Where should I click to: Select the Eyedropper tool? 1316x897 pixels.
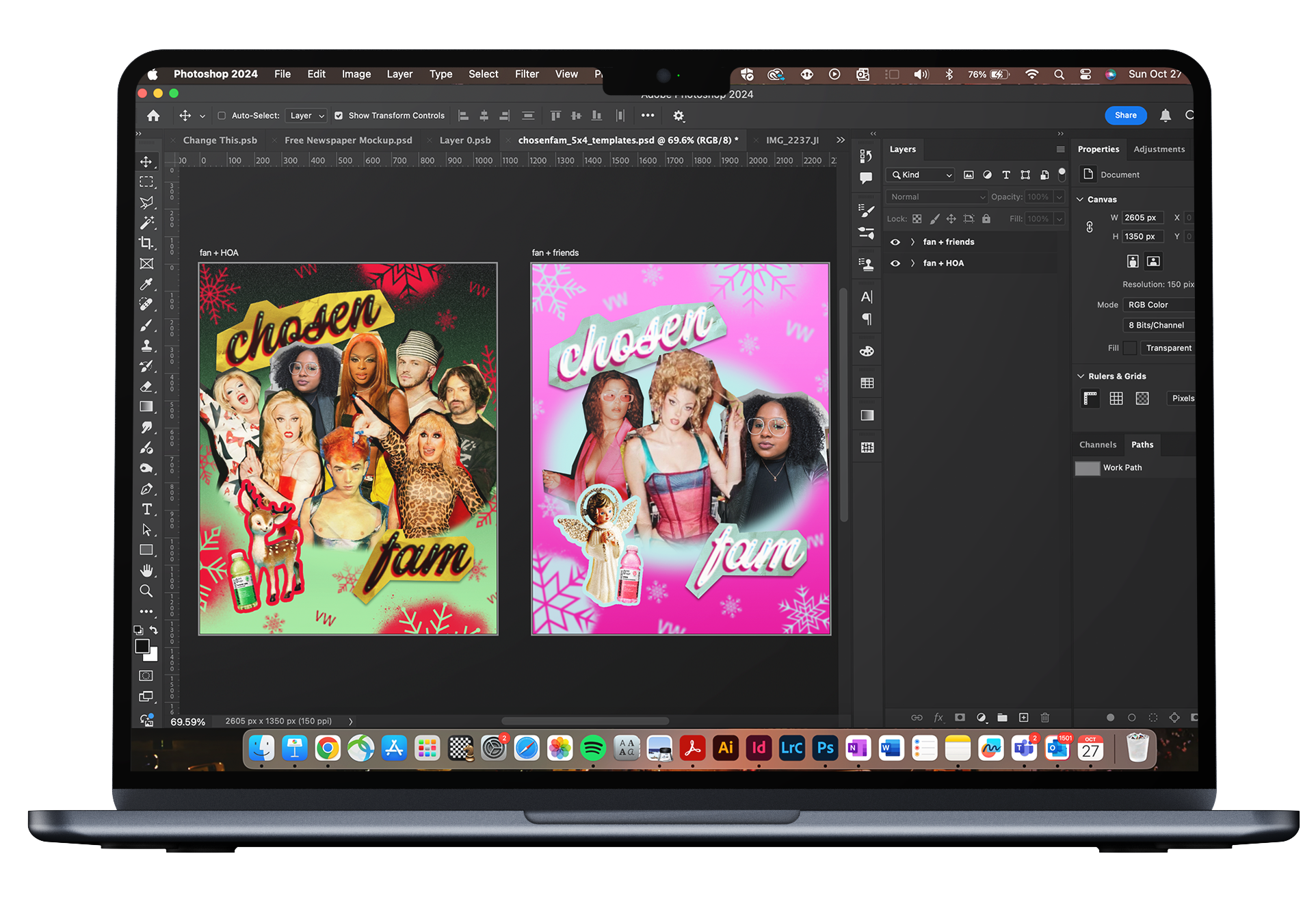pyautogui.click(x=146, y=284)
